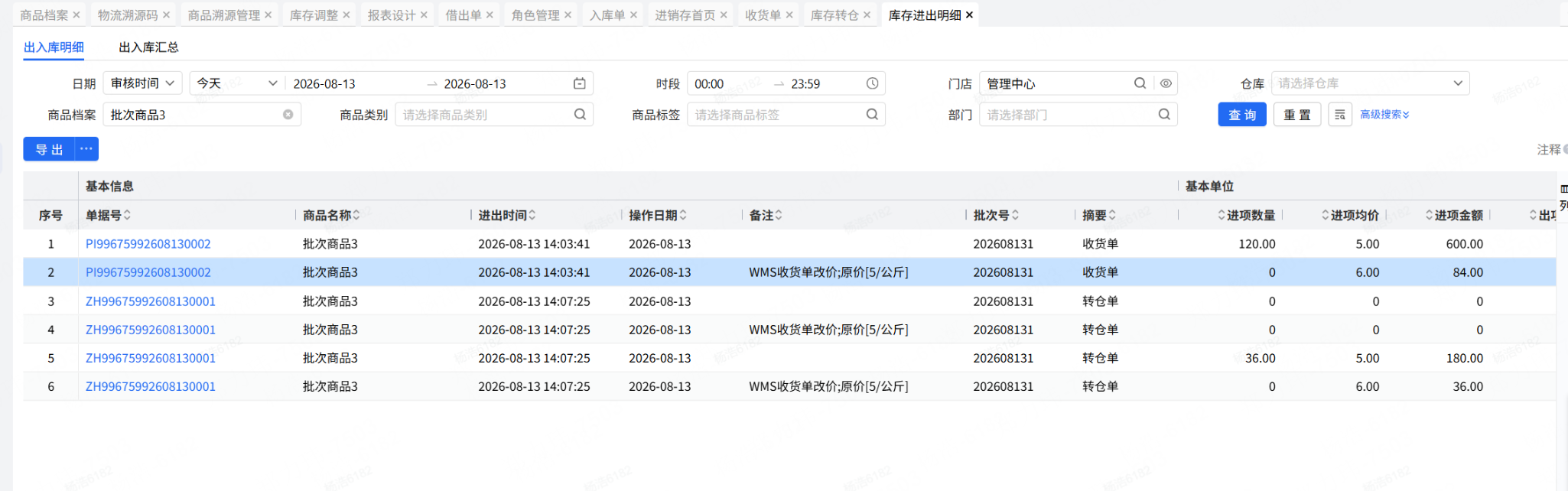Image resolution: width=1568 pixels, height=491 pixels.
Task: Click the start time field 00:00
Action: [x=709, y=83]
